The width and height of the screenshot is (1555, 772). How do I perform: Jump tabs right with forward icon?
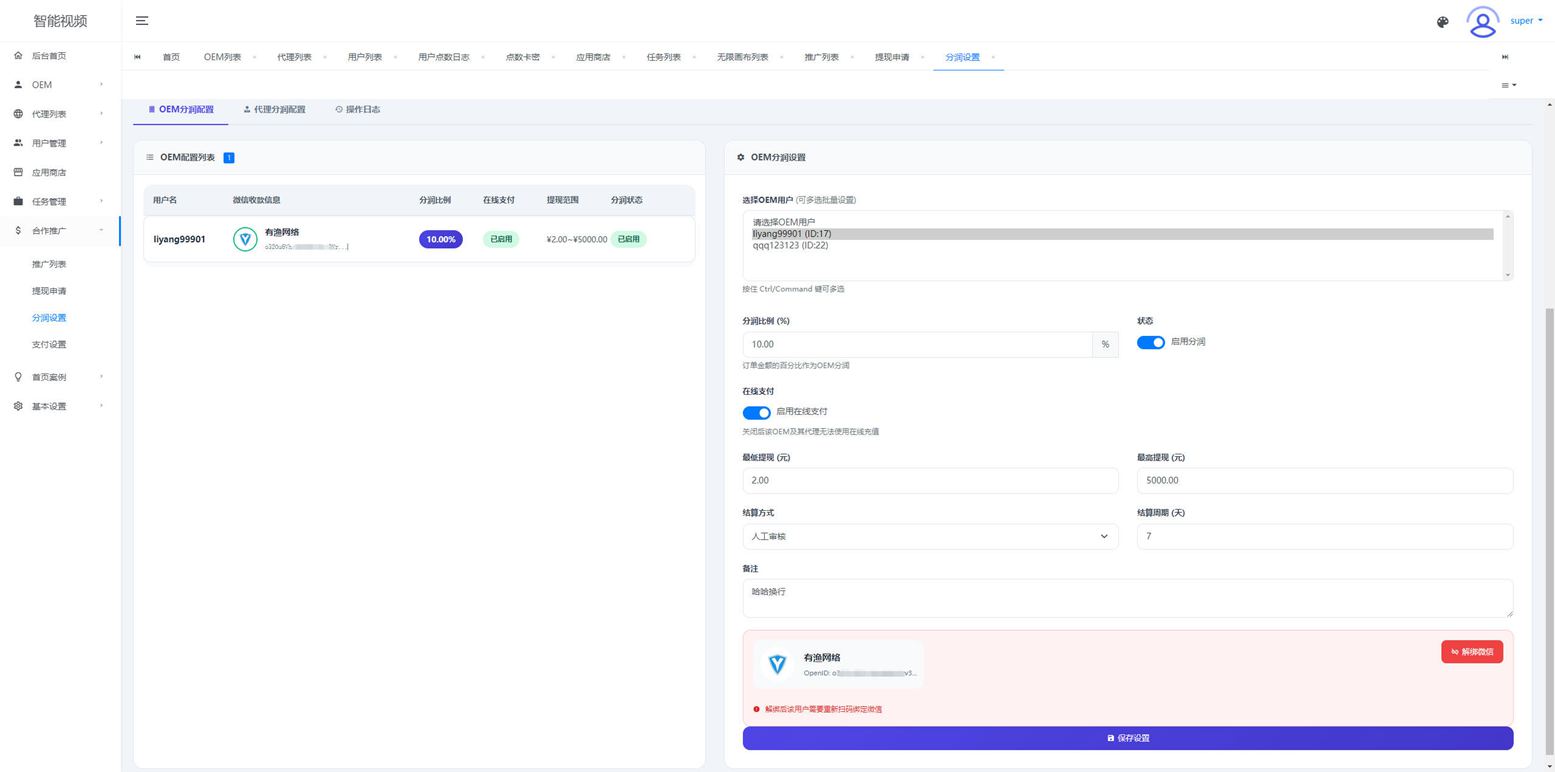pyautogui.click(x=1505, y=57)
